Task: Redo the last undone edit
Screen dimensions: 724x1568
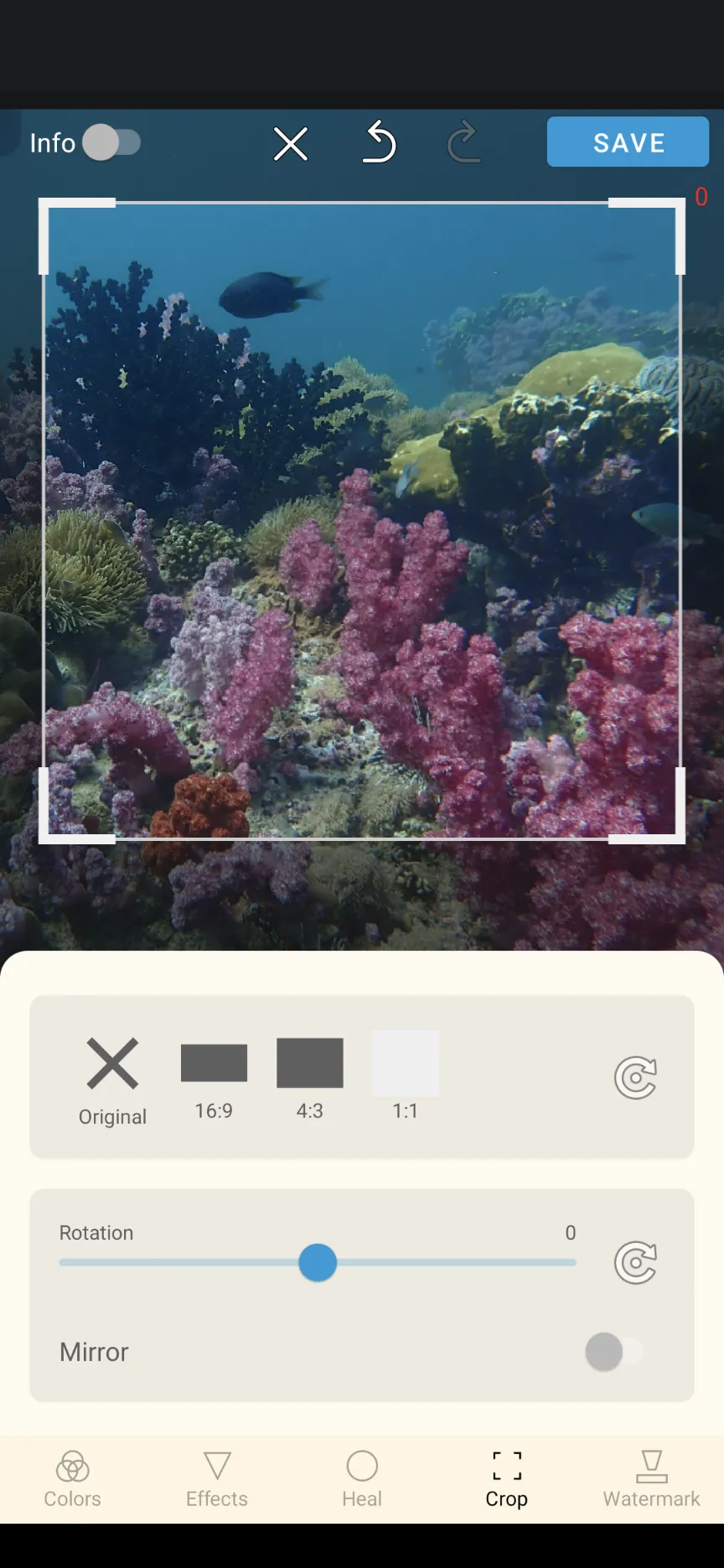Action: click(463, 142)
